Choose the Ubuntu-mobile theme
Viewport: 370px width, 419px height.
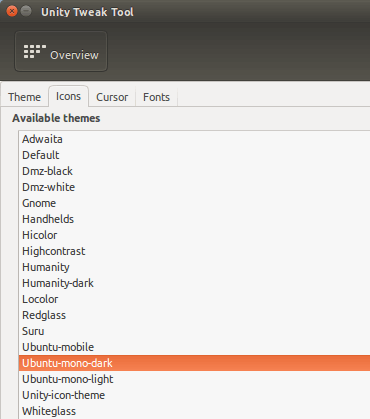click(194, 347)
